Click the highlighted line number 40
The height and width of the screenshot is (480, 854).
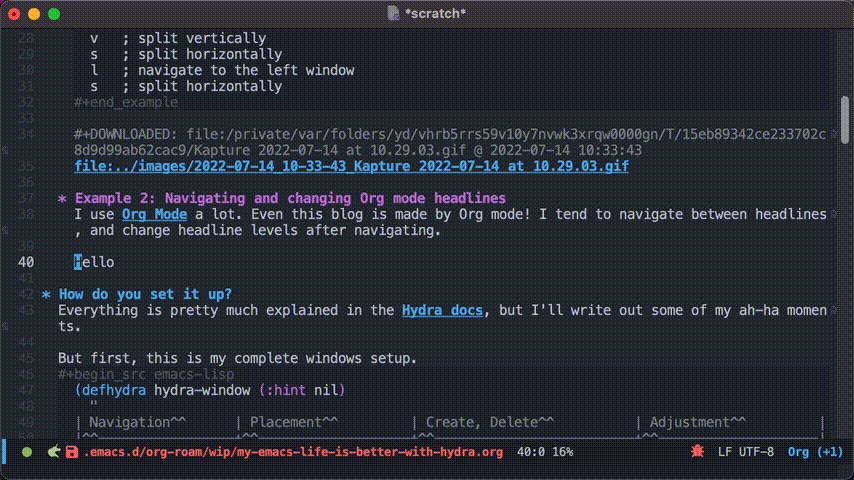click(26, 262)
